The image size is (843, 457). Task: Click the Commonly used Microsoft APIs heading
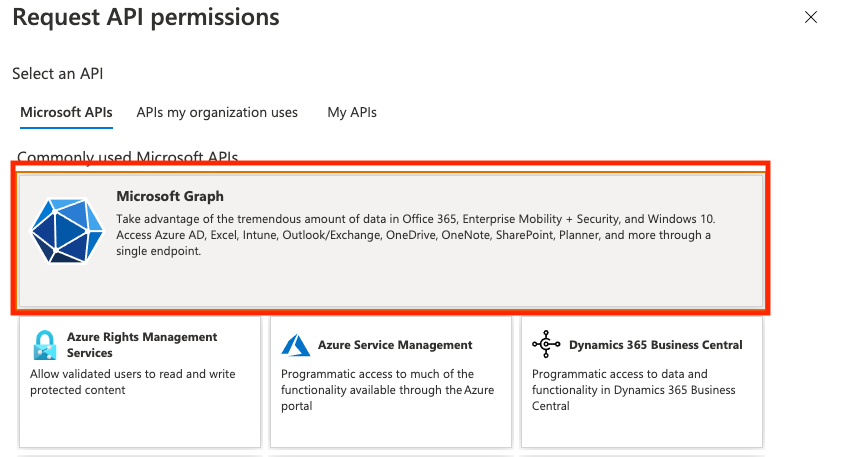[127, 157]
